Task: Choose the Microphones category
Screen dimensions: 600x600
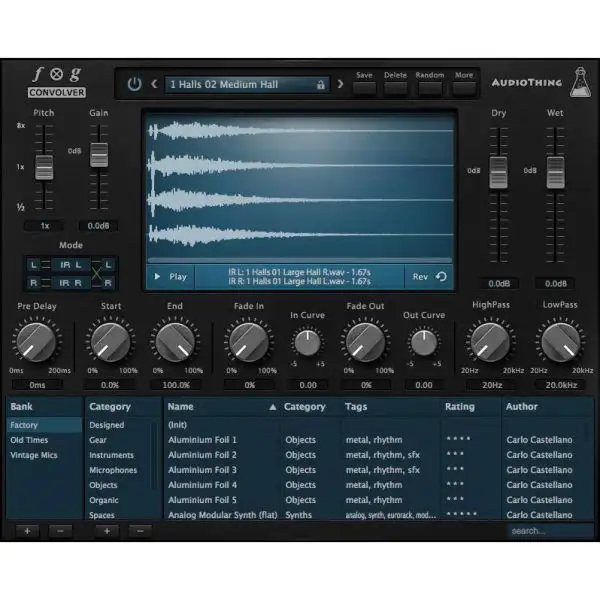Action: [113, 470]
